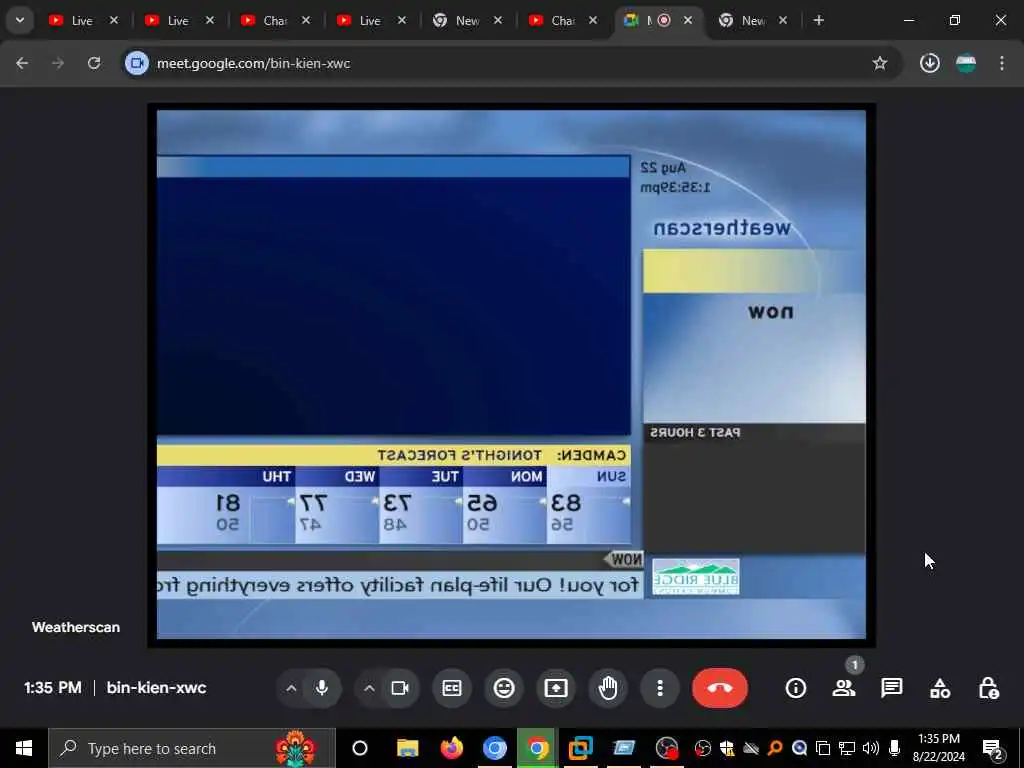Click the Present now button
The width and height of the screenshot is (1024, 768).
pyautogui.click(x=556, y=688)
